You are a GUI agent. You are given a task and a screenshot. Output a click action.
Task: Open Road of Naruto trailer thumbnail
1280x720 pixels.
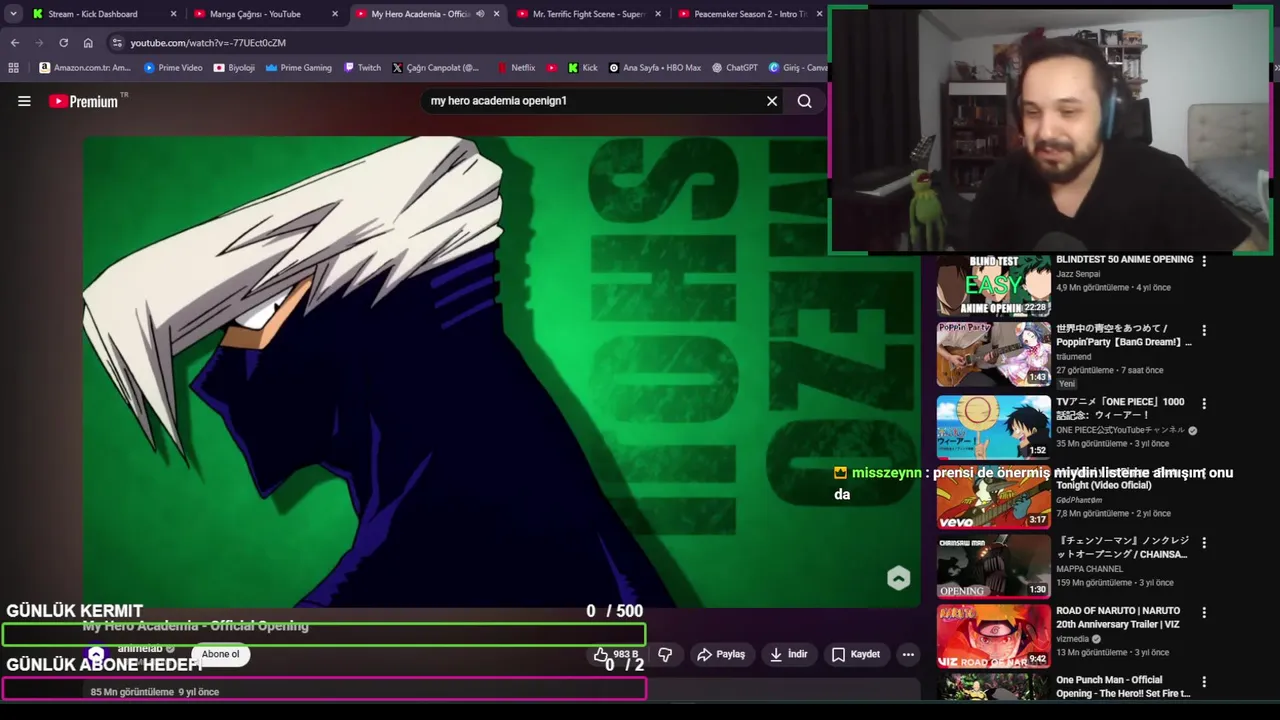[x=993, y=636]
